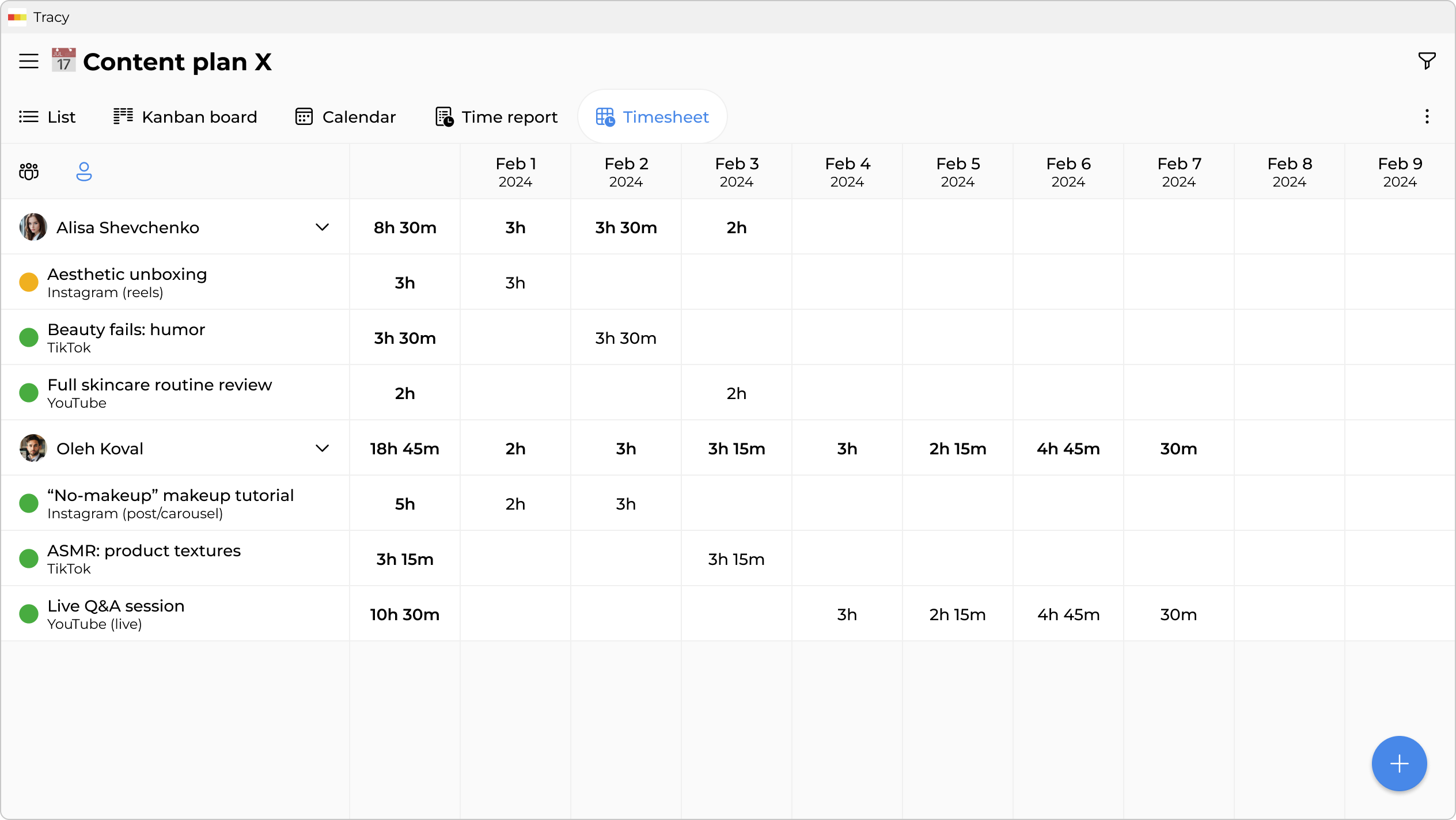The width and height of the screenshot is (1456, 820).
Task: Expand the ASMR: product textures row
Action: click(x=143, y=558)
